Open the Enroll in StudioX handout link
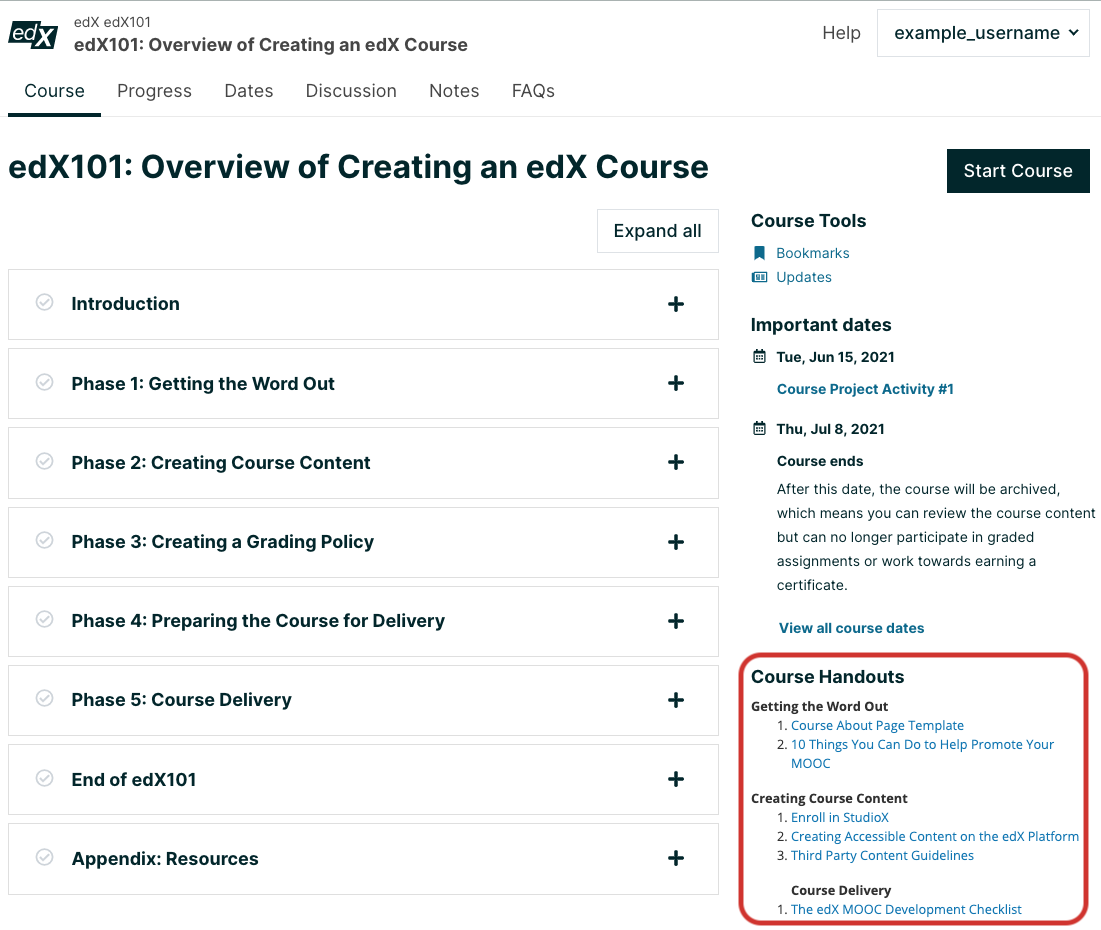 [840, 817]
